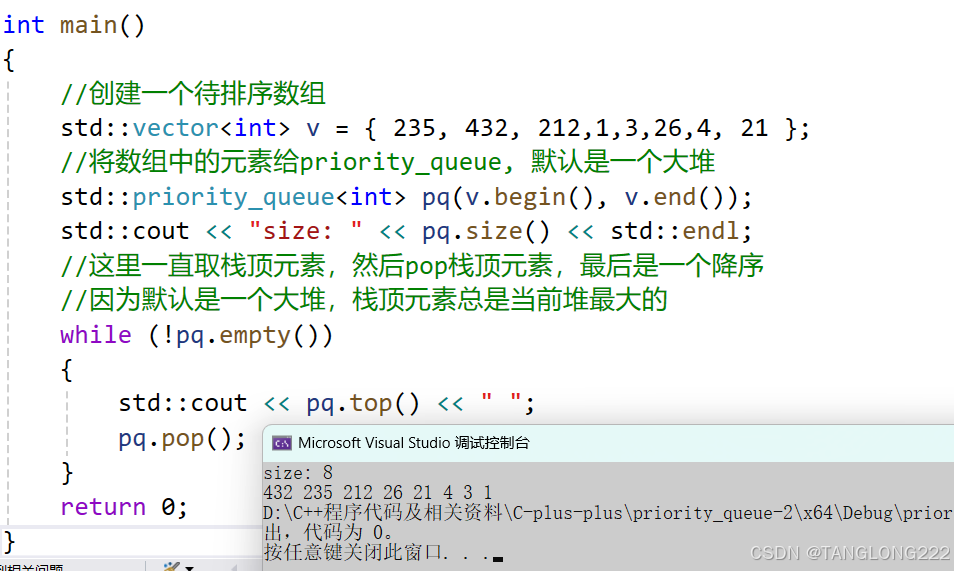Click the final closing brace of main
This screenshot has width=954, height=571.
pos(9,541)
